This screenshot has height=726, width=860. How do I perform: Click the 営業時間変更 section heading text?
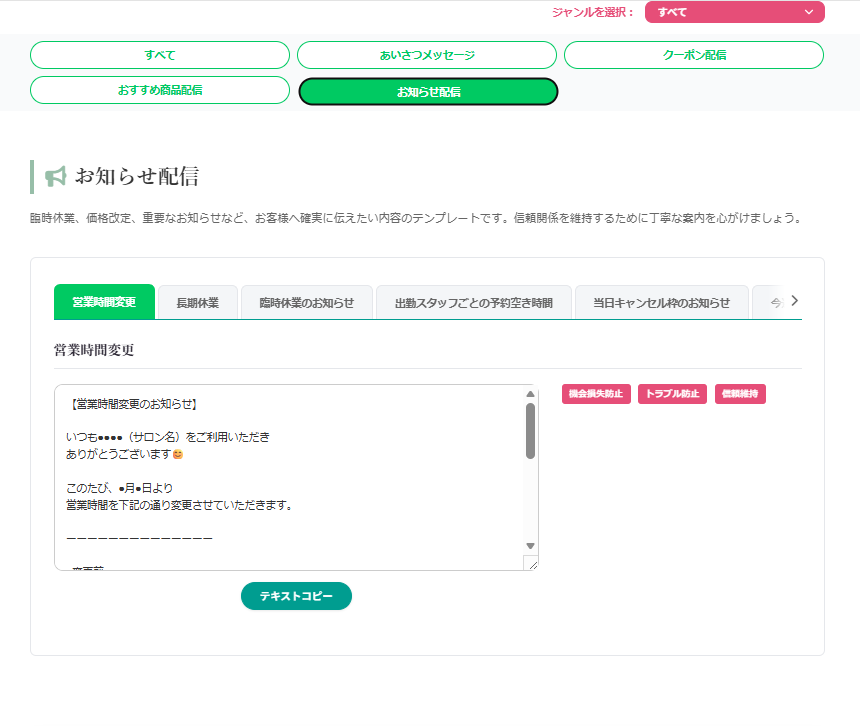click(x=94, y=350)
